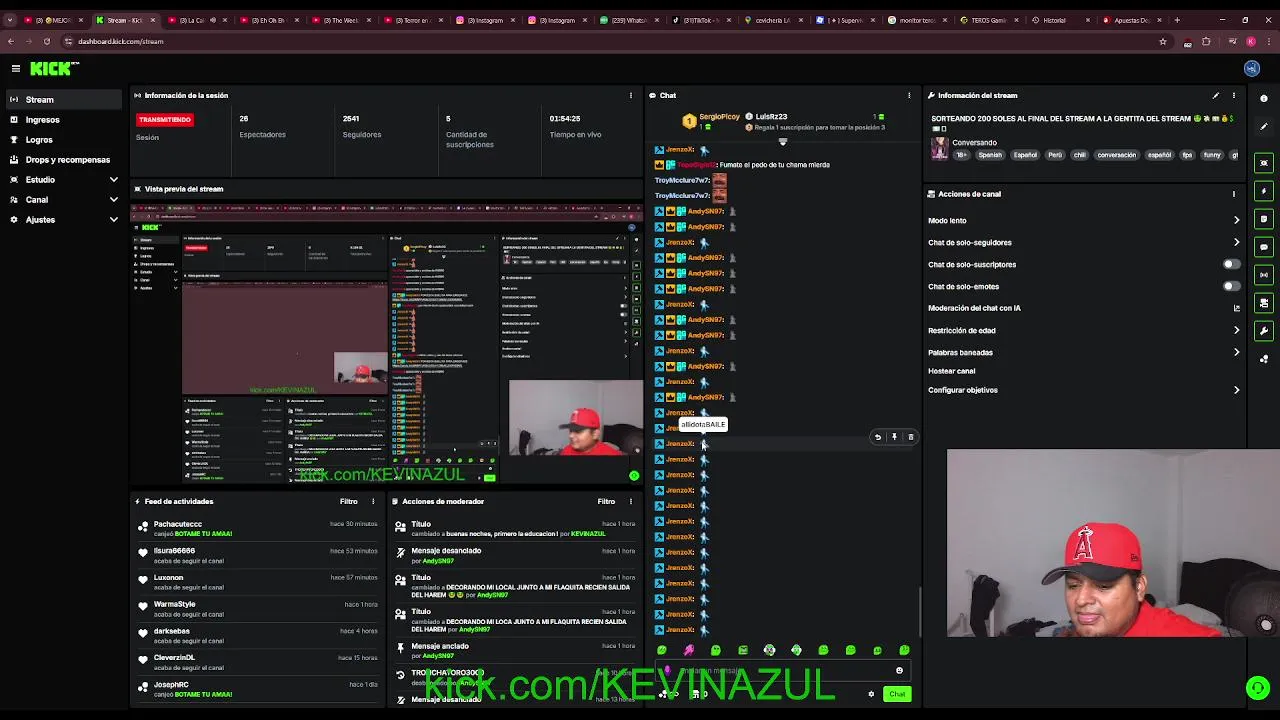Open the Información del stream options menu
Image resolution: width=1280 pixels, height=720 pixels.
pos(1234,95)
